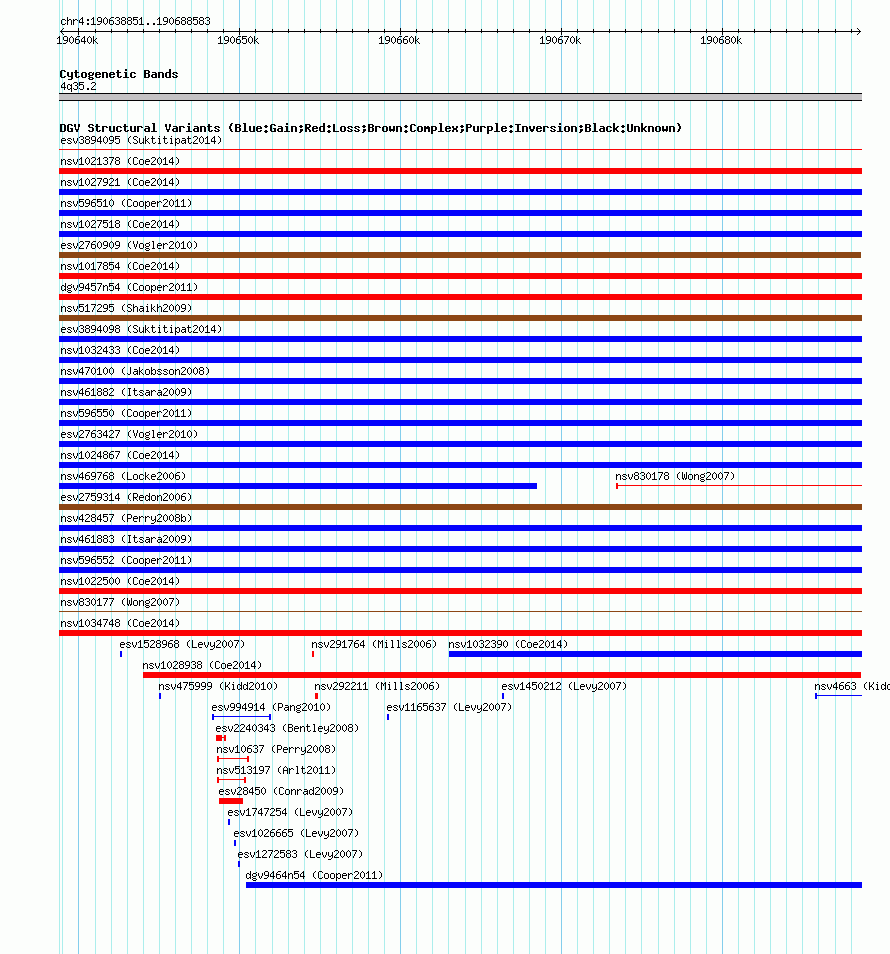The image size is (890, 954).
Task: Click the 190650k ruler position label
Action: (238, 41)
